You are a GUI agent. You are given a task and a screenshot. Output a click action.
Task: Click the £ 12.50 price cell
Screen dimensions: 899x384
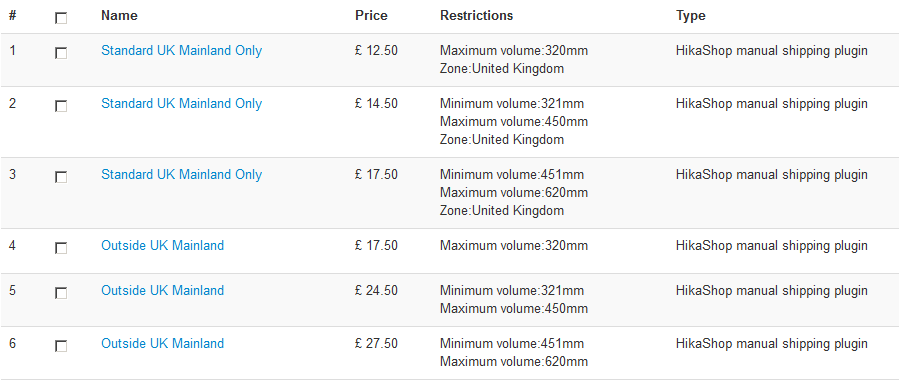[376, 50]
